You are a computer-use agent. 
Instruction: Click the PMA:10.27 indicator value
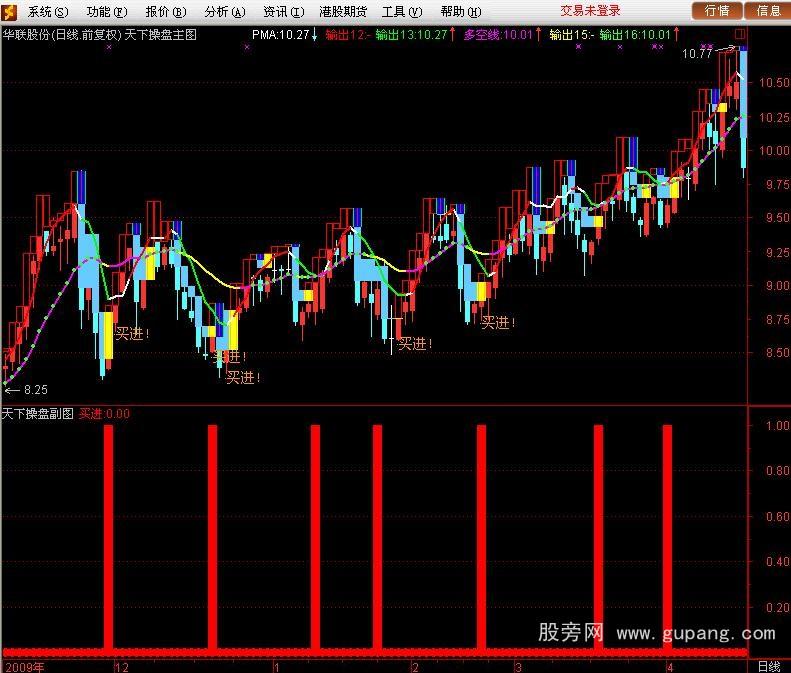(x=280, y=34)
